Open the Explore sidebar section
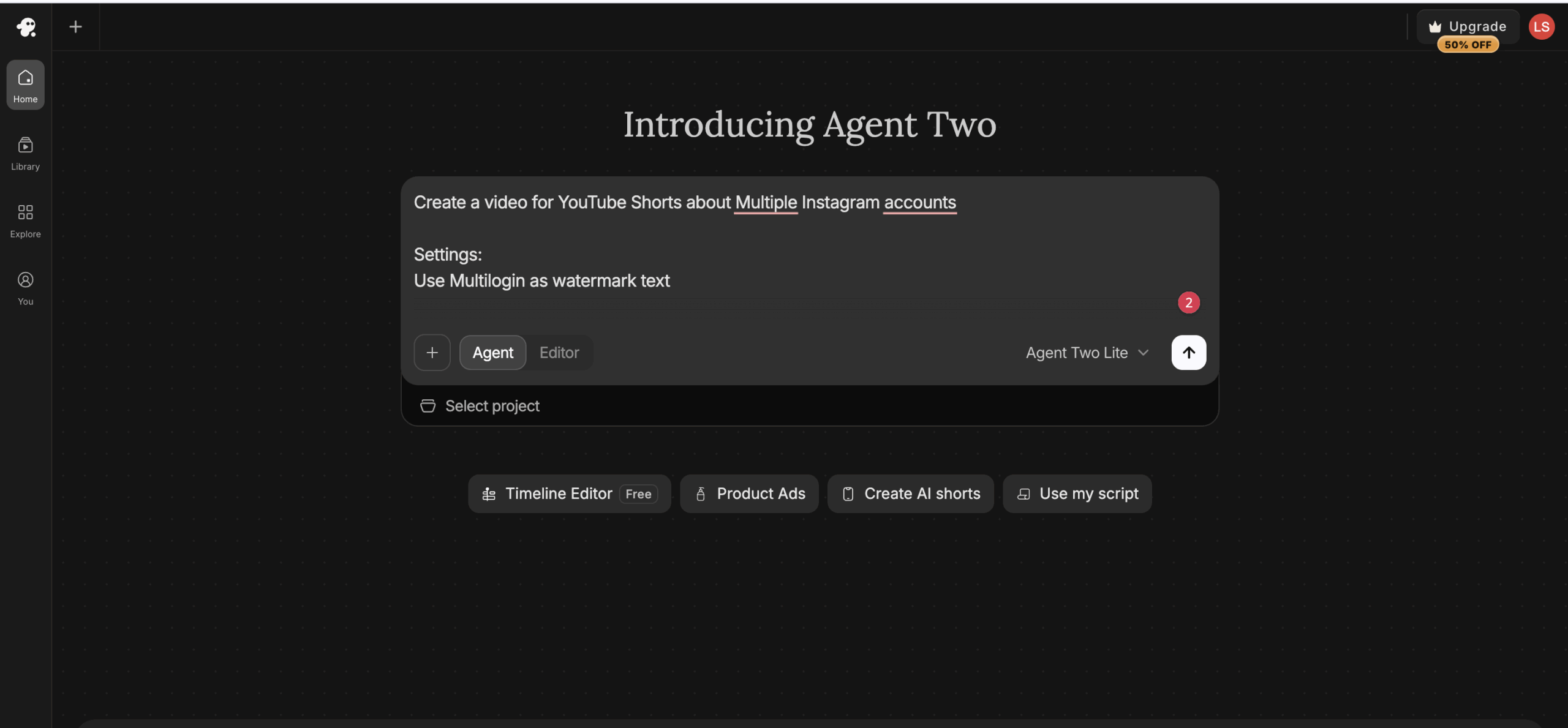This screenshot has height=728, width=1568. pyautogui.click(x=25, y=220)
